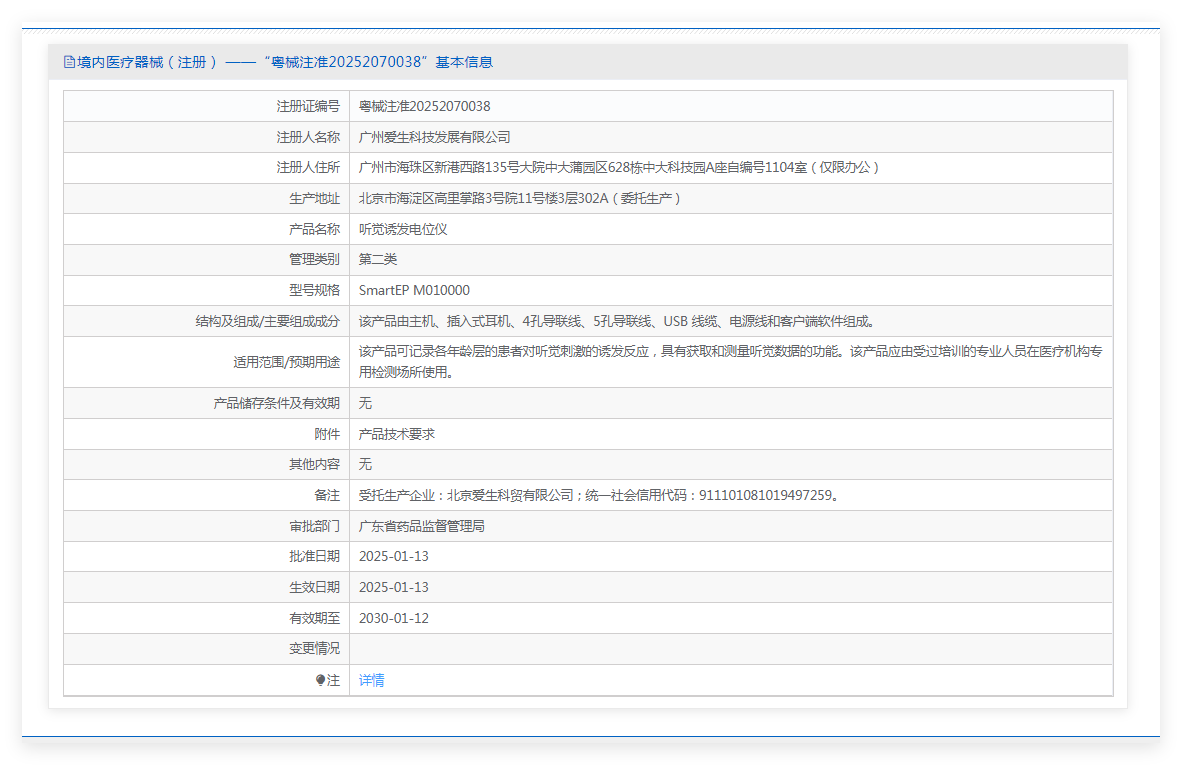Click the label 注册证编号
The height and width of the screenshot is (765, 1182).
(x=308, y=106)
